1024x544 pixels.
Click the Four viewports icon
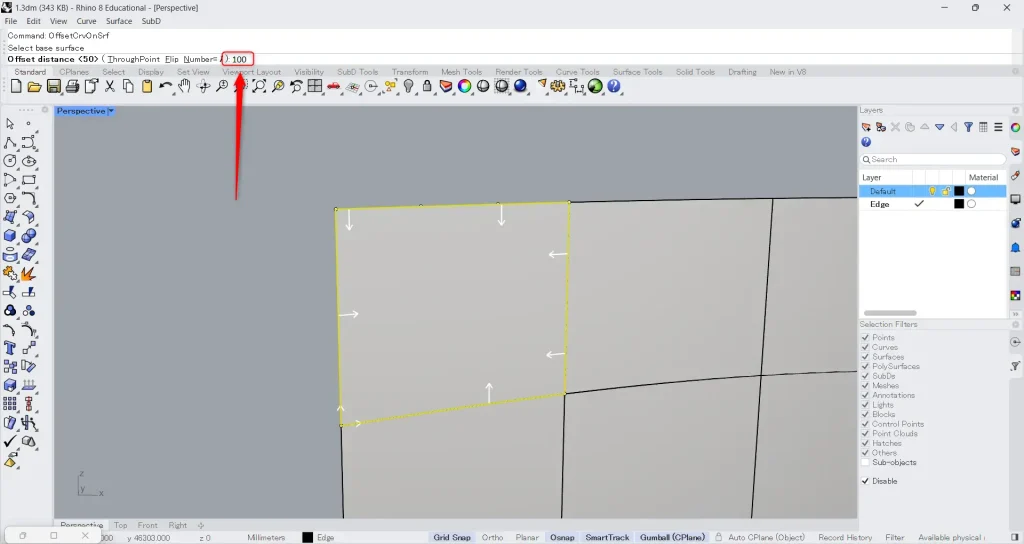click(315, 86)
